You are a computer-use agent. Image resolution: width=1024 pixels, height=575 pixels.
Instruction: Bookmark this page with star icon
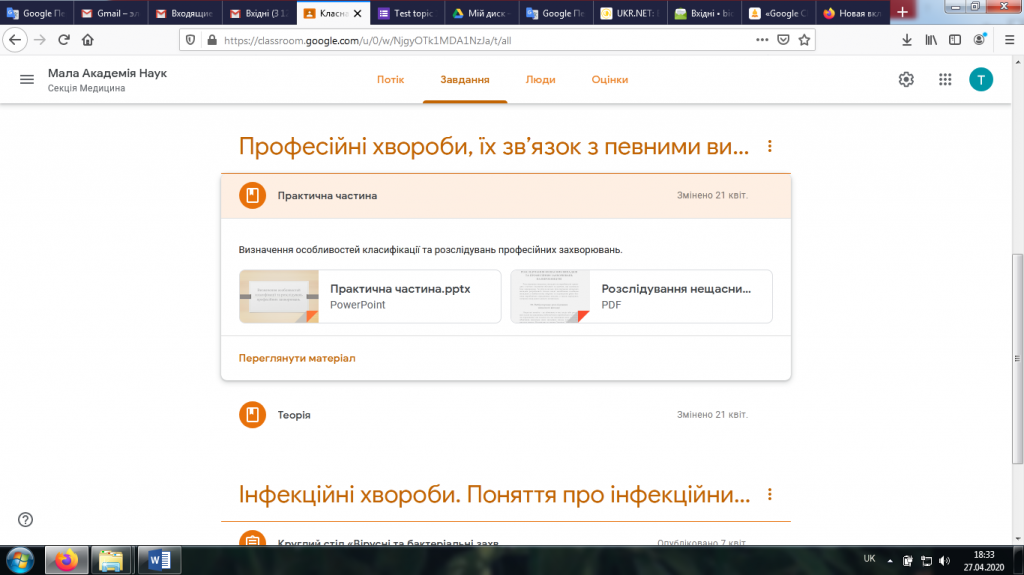coord(804,40)
